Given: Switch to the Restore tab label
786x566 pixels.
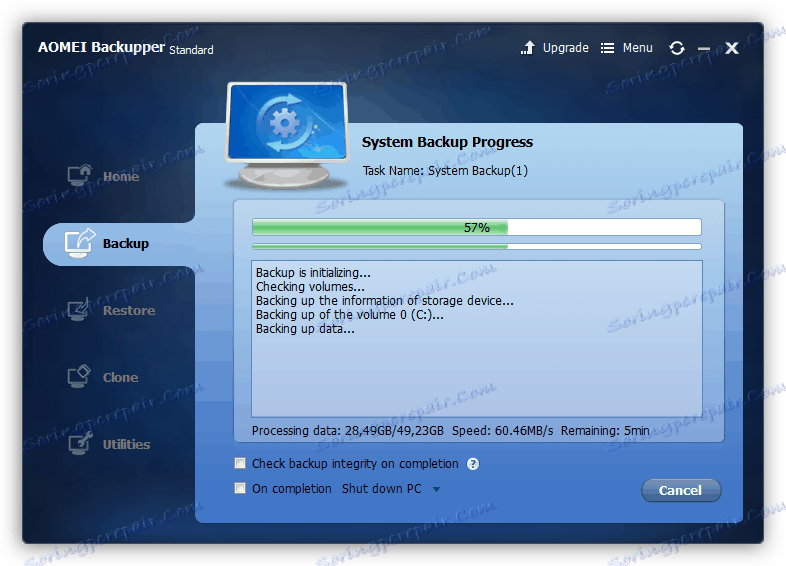Looking at the screenshot, I should (x=129, y=310).
